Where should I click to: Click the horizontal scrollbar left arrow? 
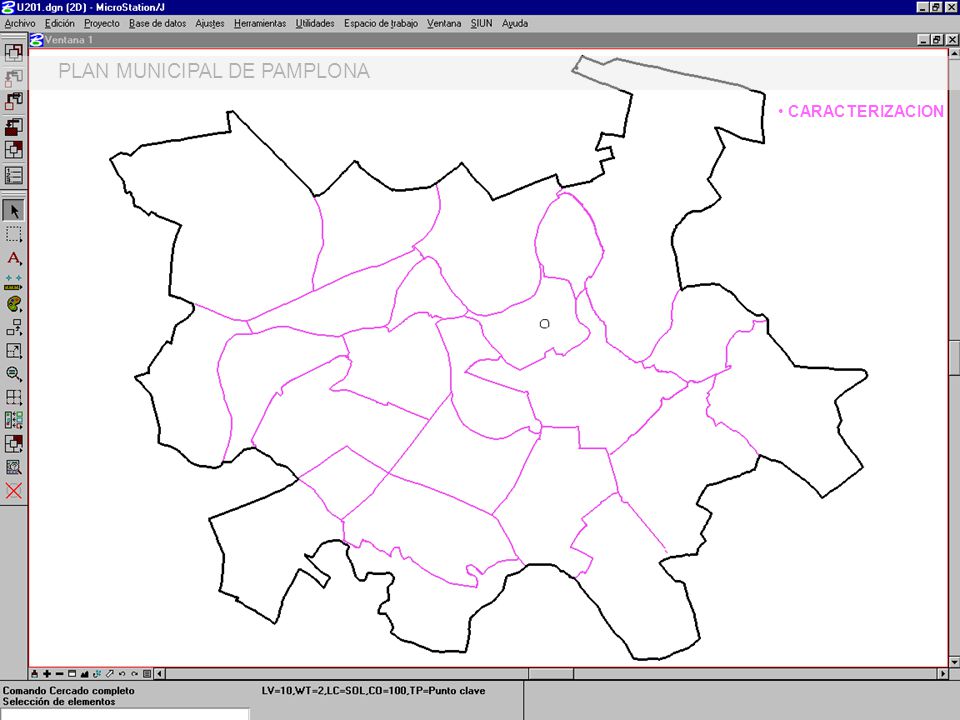[160, 674]
